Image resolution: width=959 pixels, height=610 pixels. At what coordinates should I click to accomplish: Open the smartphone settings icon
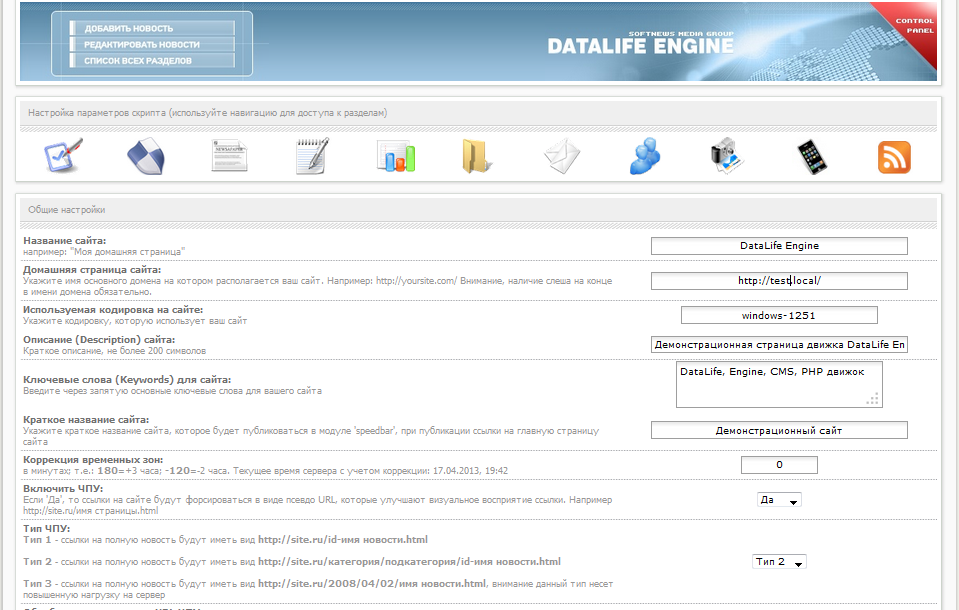coord(812,157)
